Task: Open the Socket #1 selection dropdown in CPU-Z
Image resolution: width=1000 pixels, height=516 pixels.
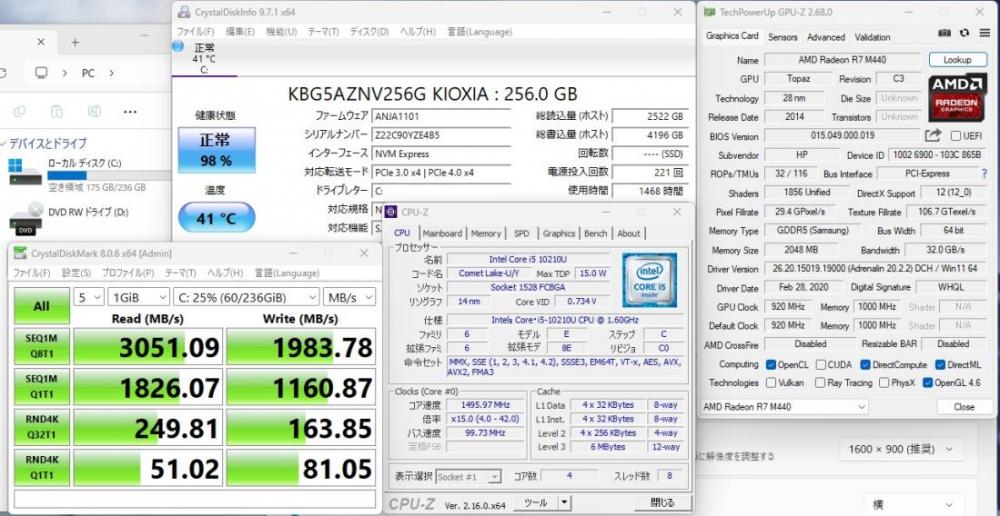Action: point(469,476)
